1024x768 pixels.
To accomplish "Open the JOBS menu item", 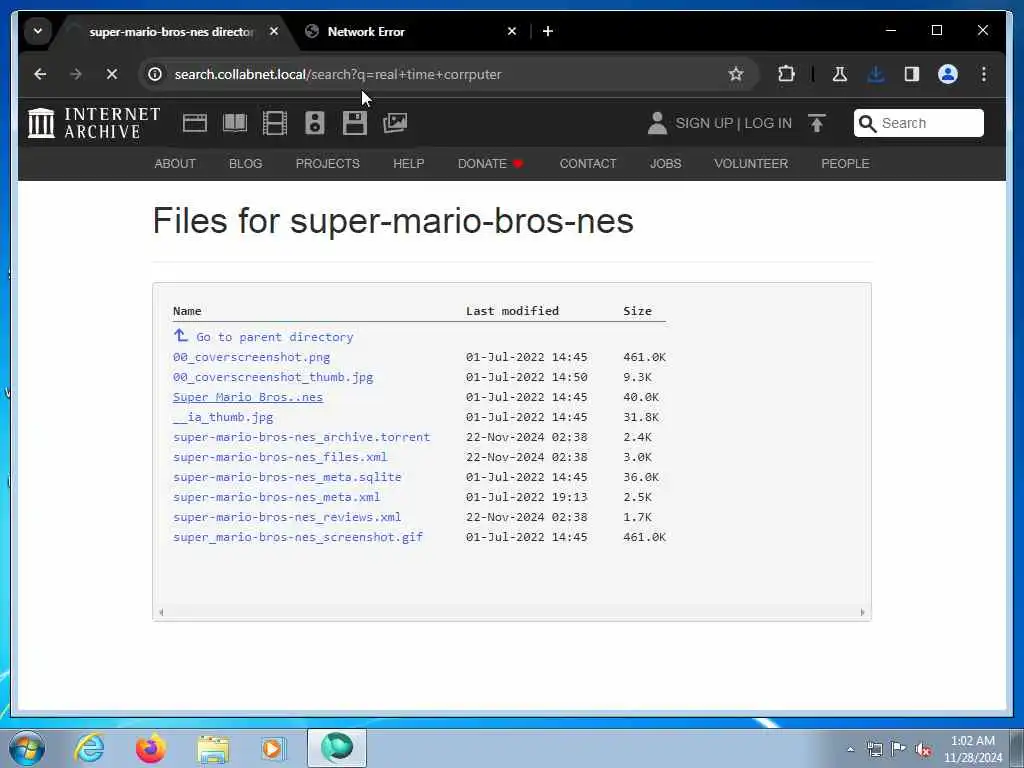I will pos(665,164).
